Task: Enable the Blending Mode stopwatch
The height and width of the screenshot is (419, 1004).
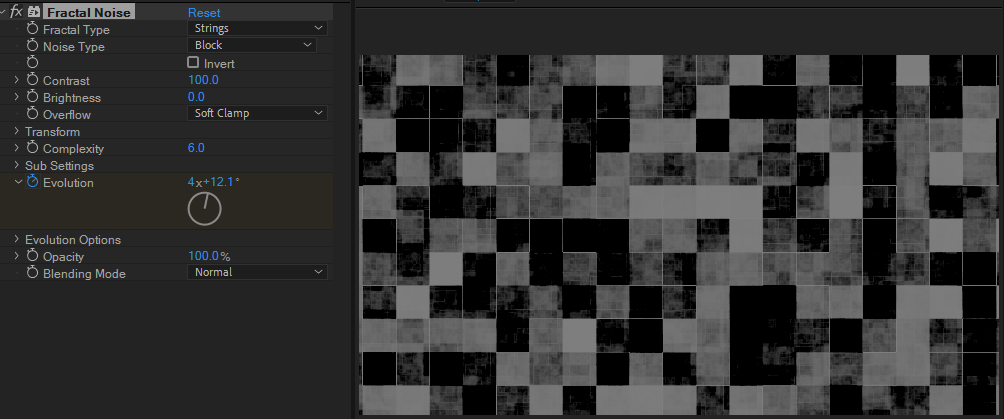Action: pos(33,273)
